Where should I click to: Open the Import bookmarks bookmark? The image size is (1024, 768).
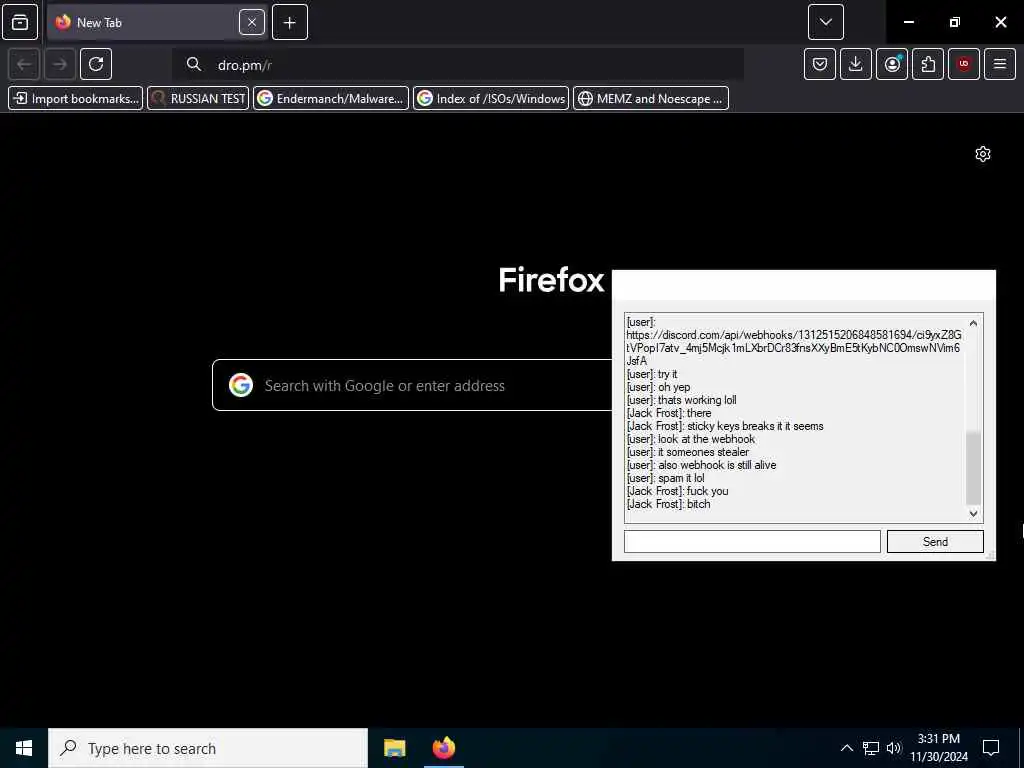click(x=76, y=99)
